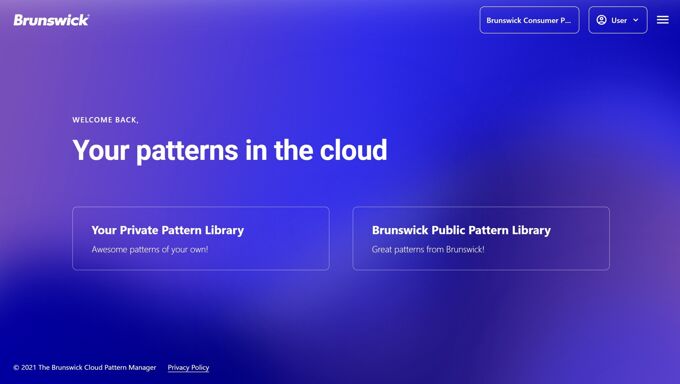Open Brunswick Public Pattern Library card
680x384 pixels.
point(481,239)
